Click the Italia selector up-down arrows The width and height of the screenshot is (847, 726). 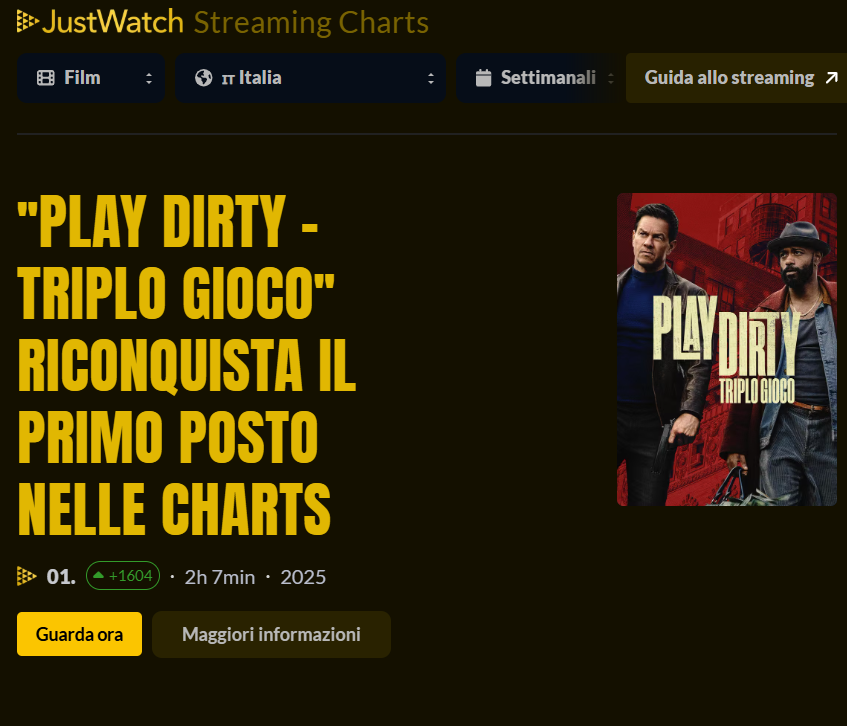[x=431, y=79]
